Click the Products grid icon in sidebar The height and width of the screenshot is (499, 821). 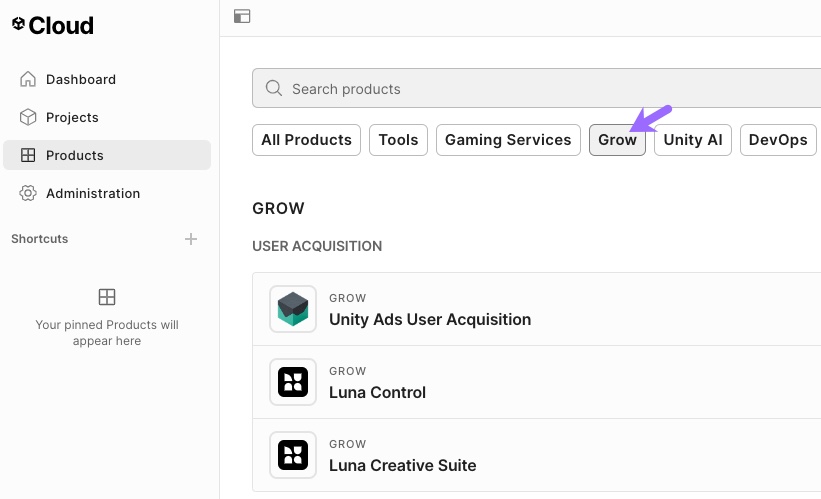pyautogui.click(x=28, y=155)
